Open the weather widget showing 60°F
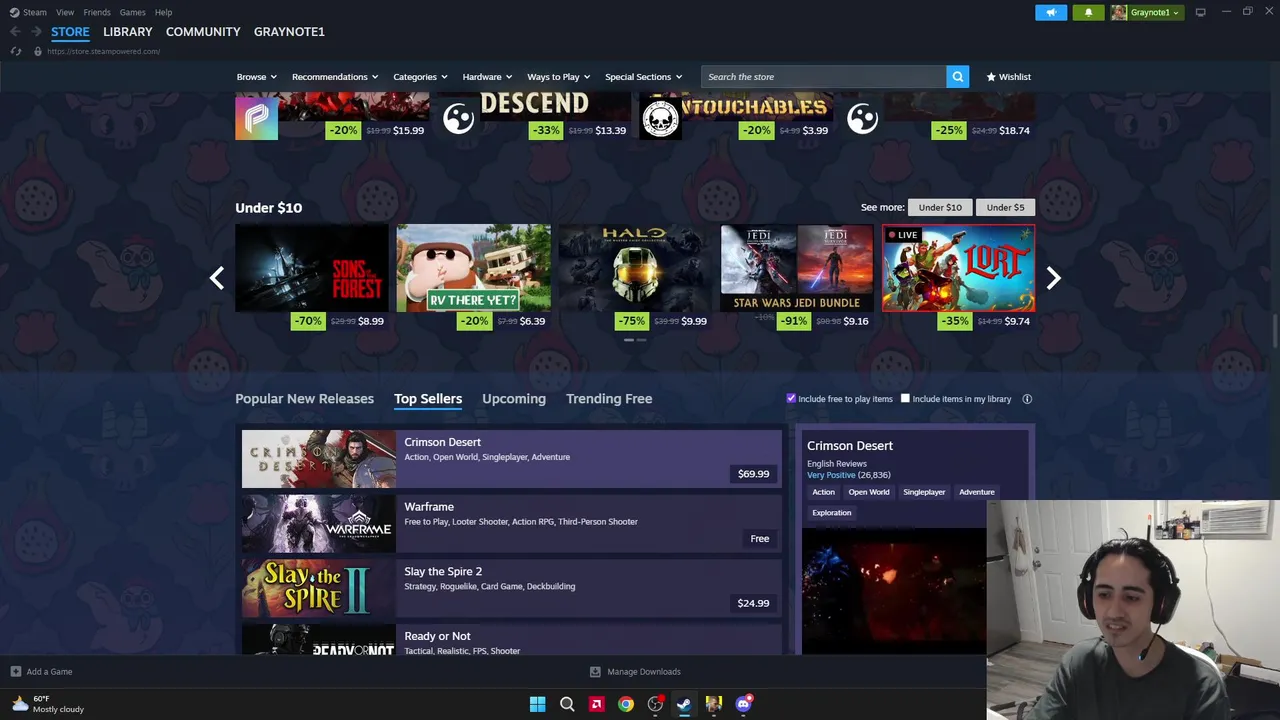 point(48,704)
